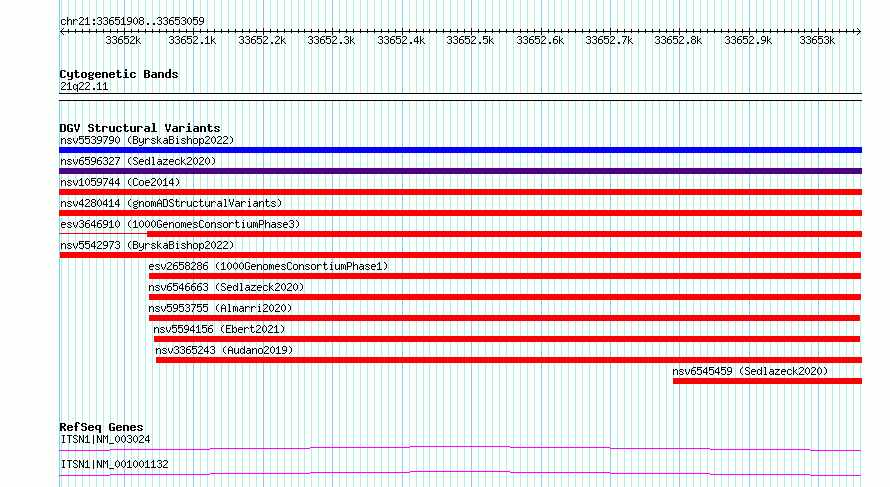Click the 33652.5k ruler tick label

coord(470,40)
